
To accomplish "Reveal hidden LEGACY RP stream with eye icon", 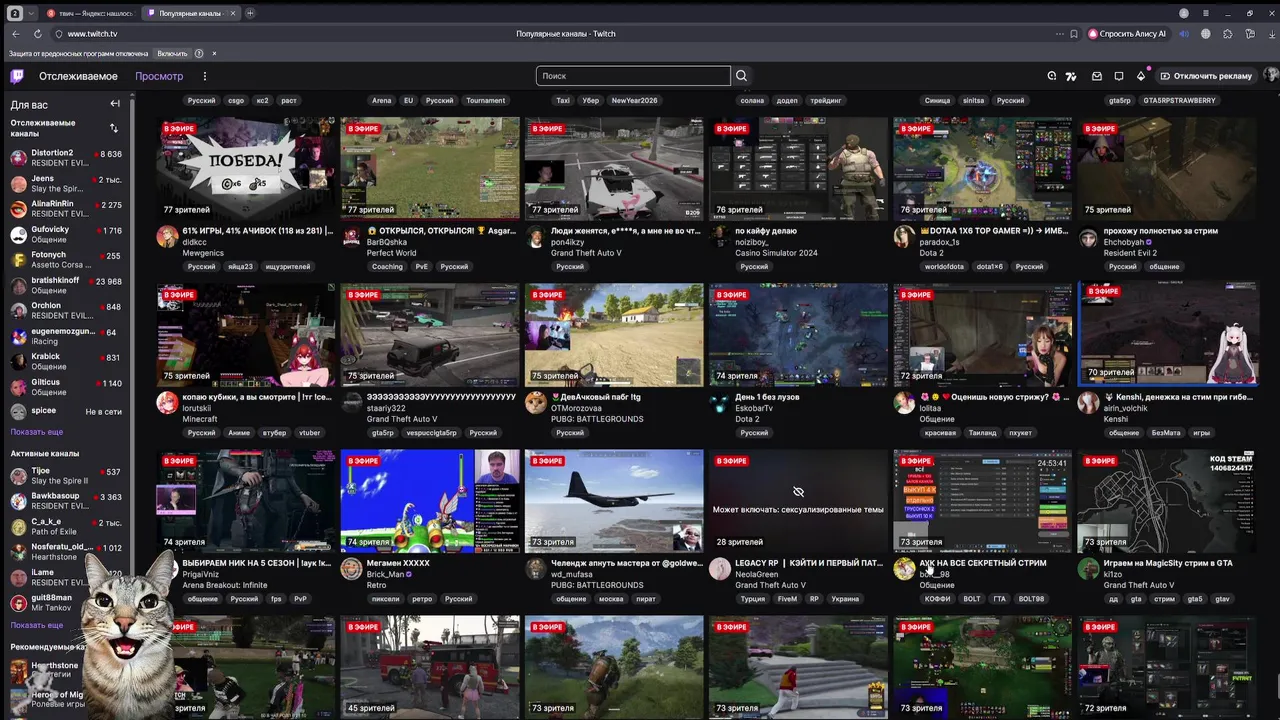I will coord(798,492).
